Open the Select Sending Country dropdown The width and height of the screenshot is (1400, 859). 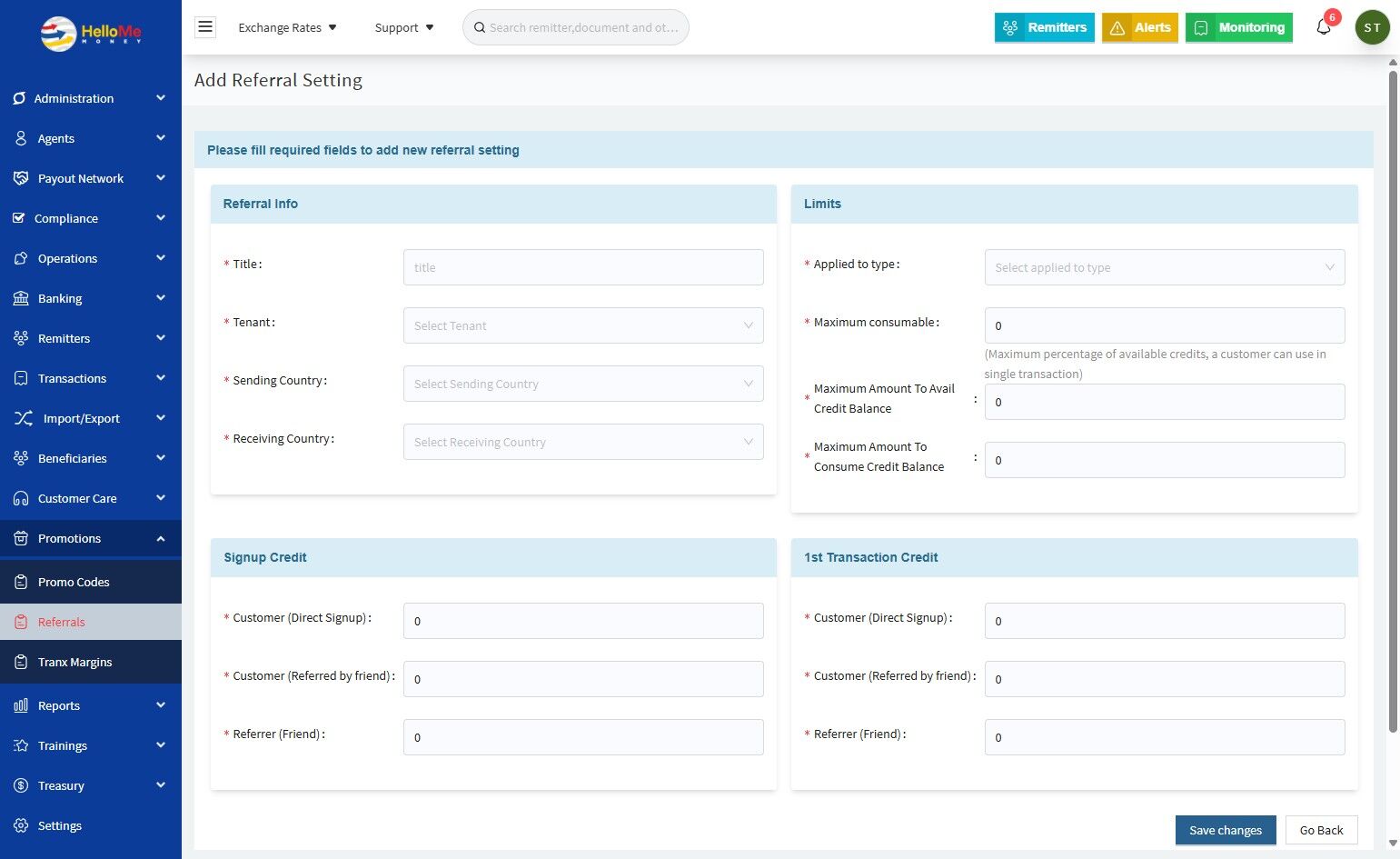[x=583, y=384]
